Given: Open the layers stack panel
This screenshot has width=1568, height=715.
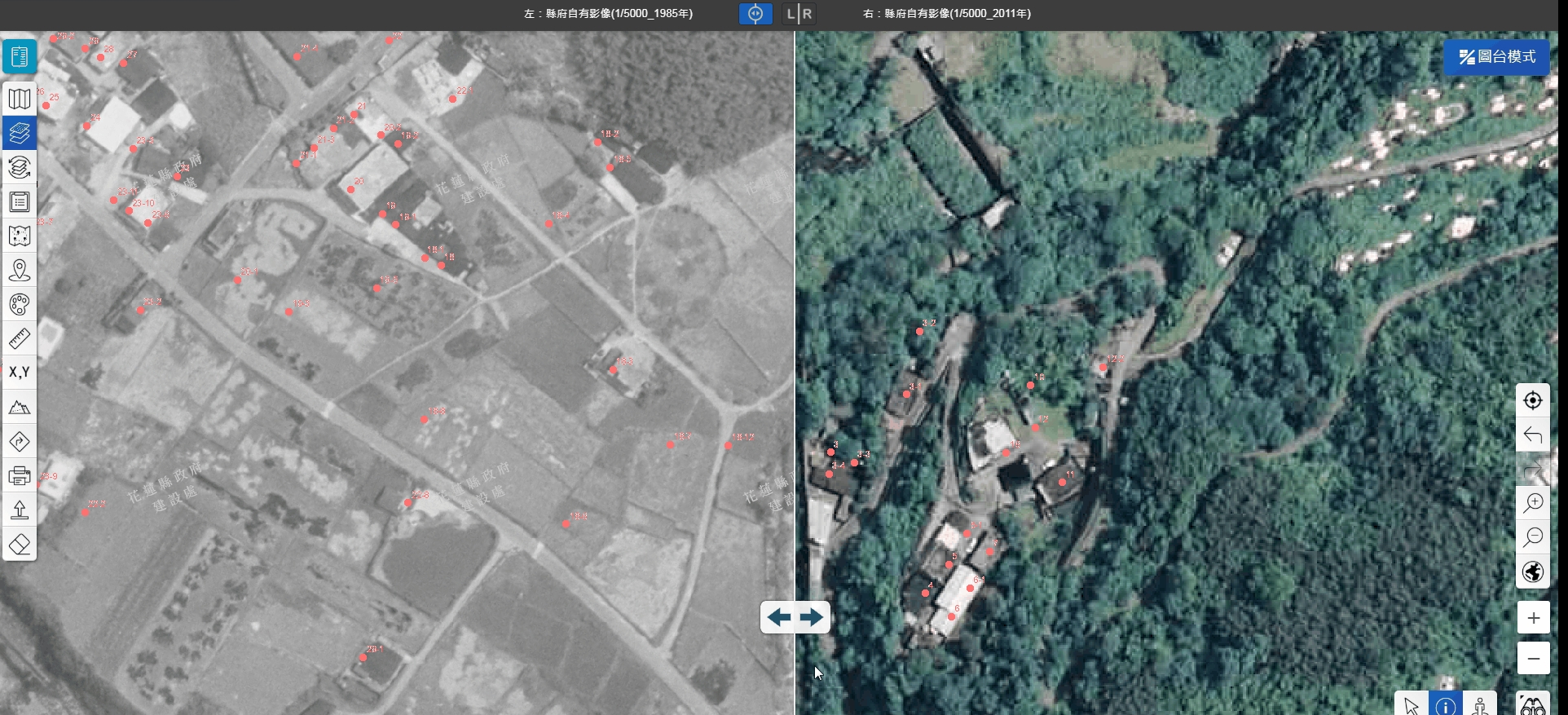Looking at the screenshot, I should 20,133.
